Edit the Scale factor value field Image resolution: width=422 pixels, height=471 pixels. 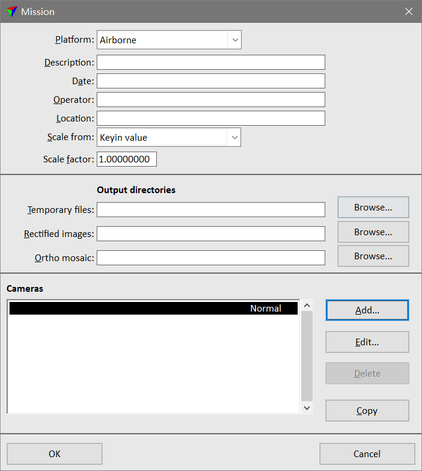click(x=127, y=159)
